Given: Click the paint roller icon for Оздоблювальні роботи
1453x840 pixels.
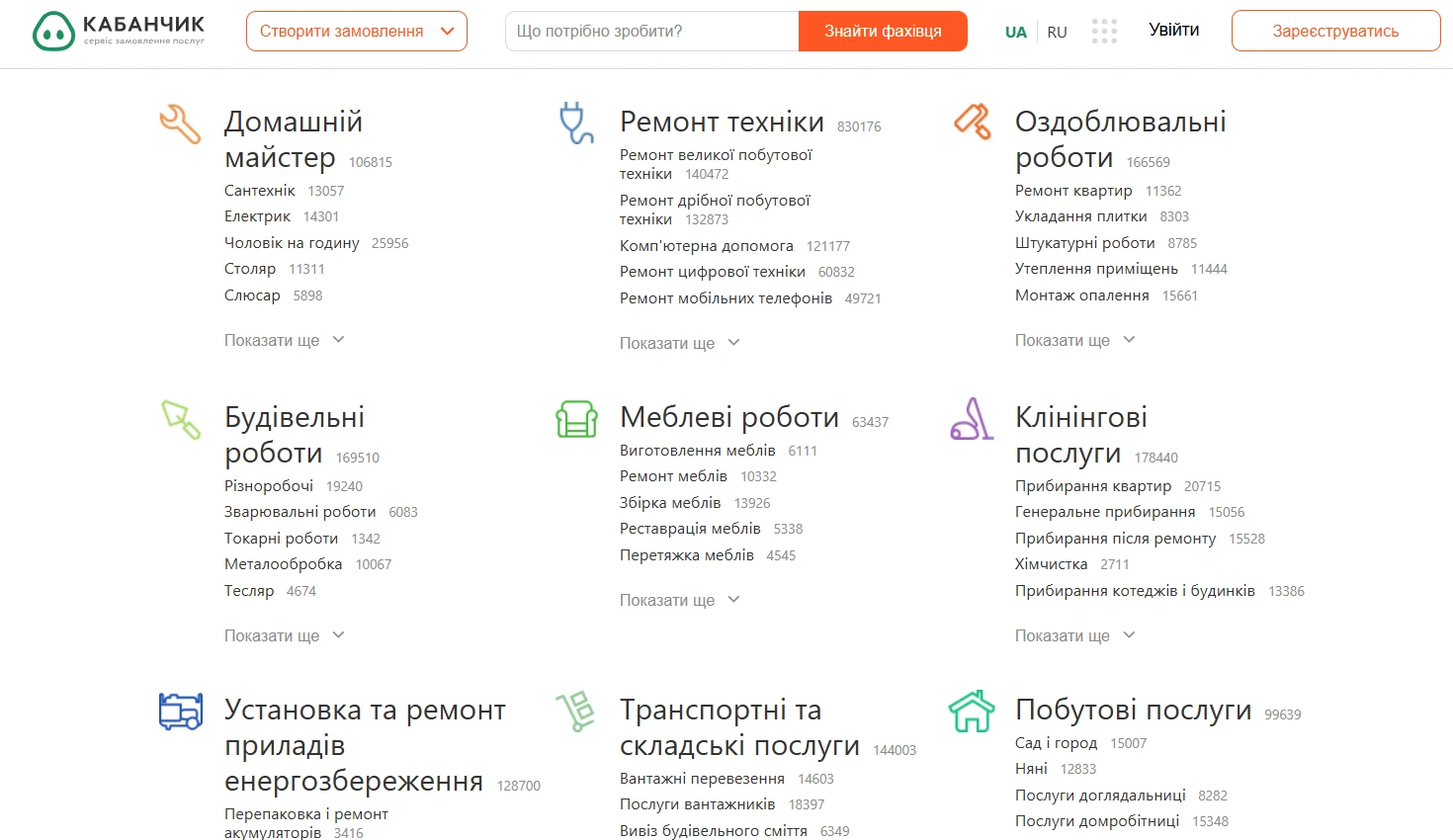Looking at the screenshot, I should 972,122.
